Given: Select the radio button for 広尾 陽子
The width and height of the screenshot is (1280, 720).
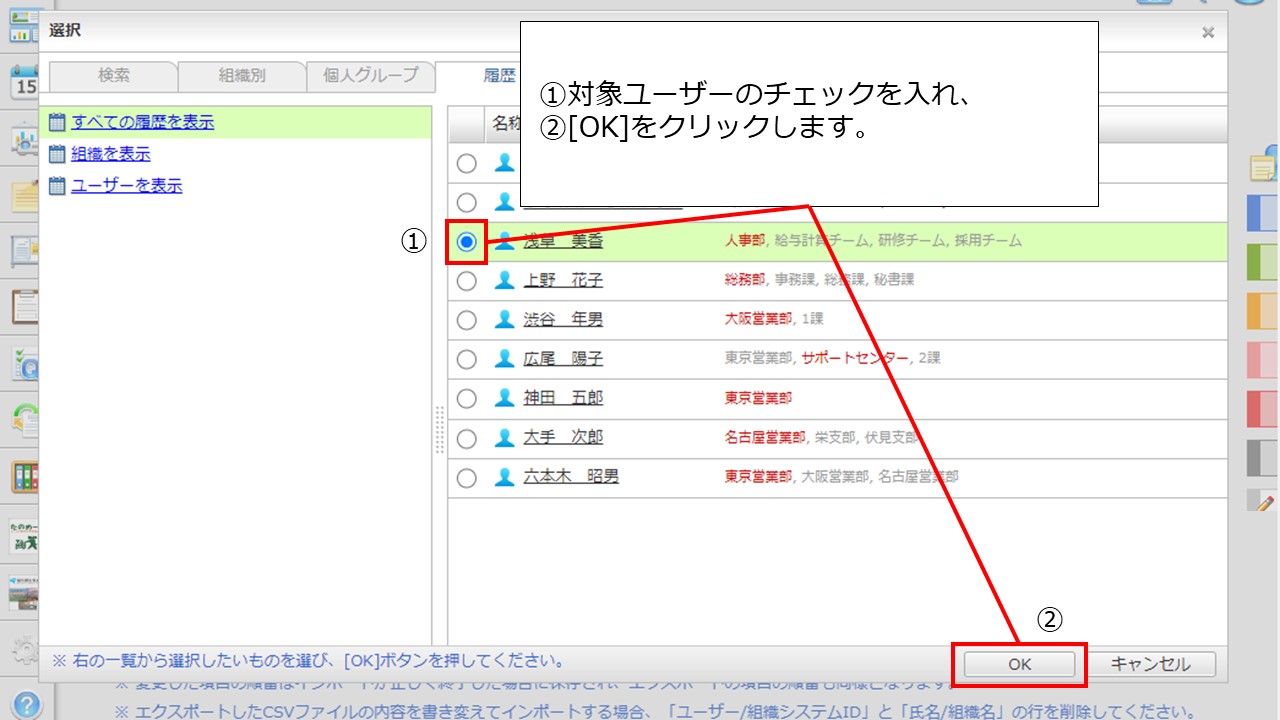Looking at the screenshot, I should pyautogui.click(x=466, y=359).
